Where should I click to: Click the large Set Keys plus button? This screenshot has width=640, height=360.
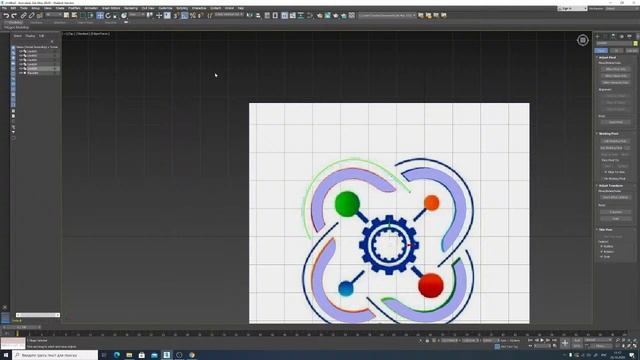tap(565, 343)
